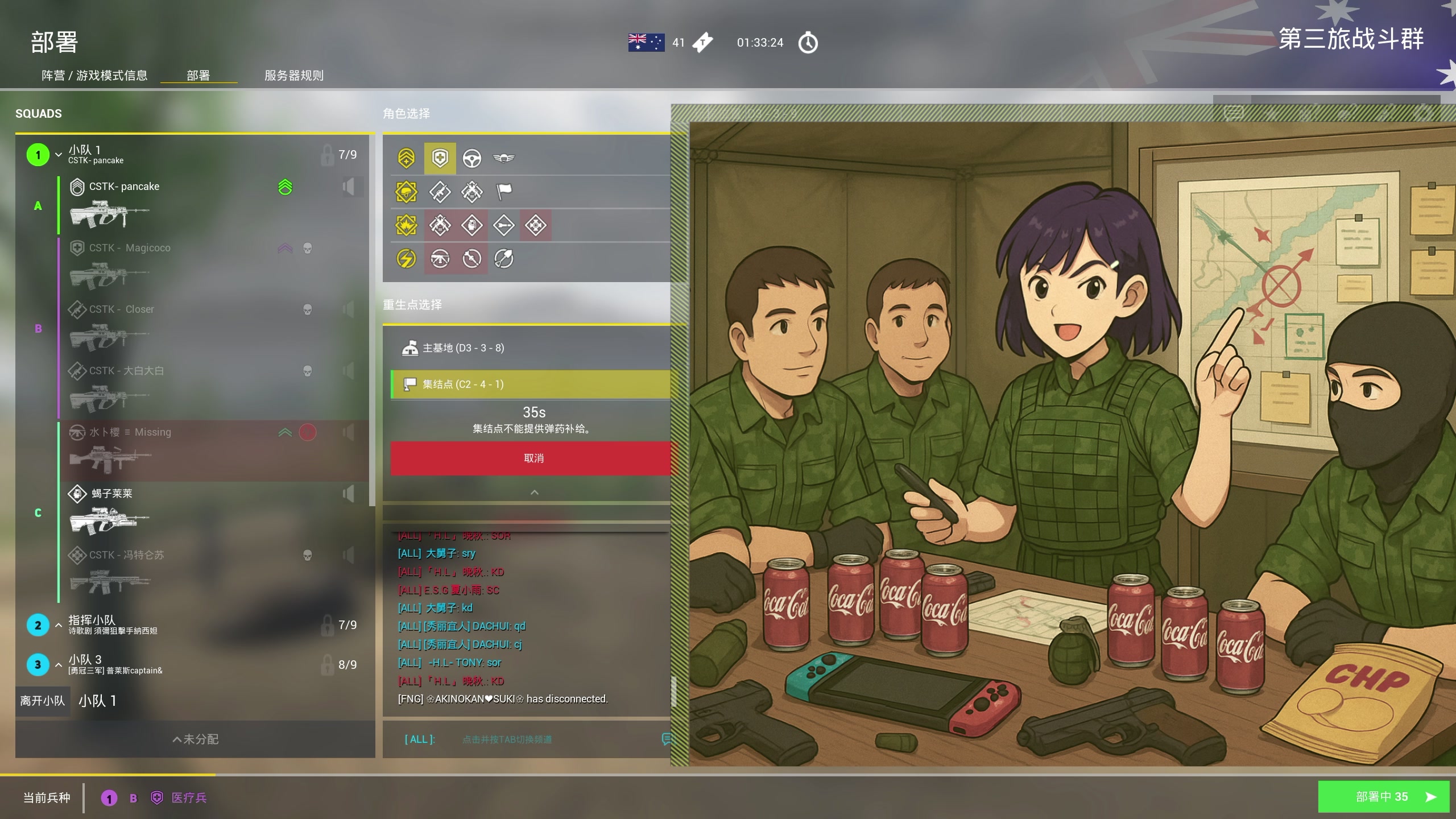Mute CSTK- pancake voice speaker
1456x819 pixels.
[349, 187]
